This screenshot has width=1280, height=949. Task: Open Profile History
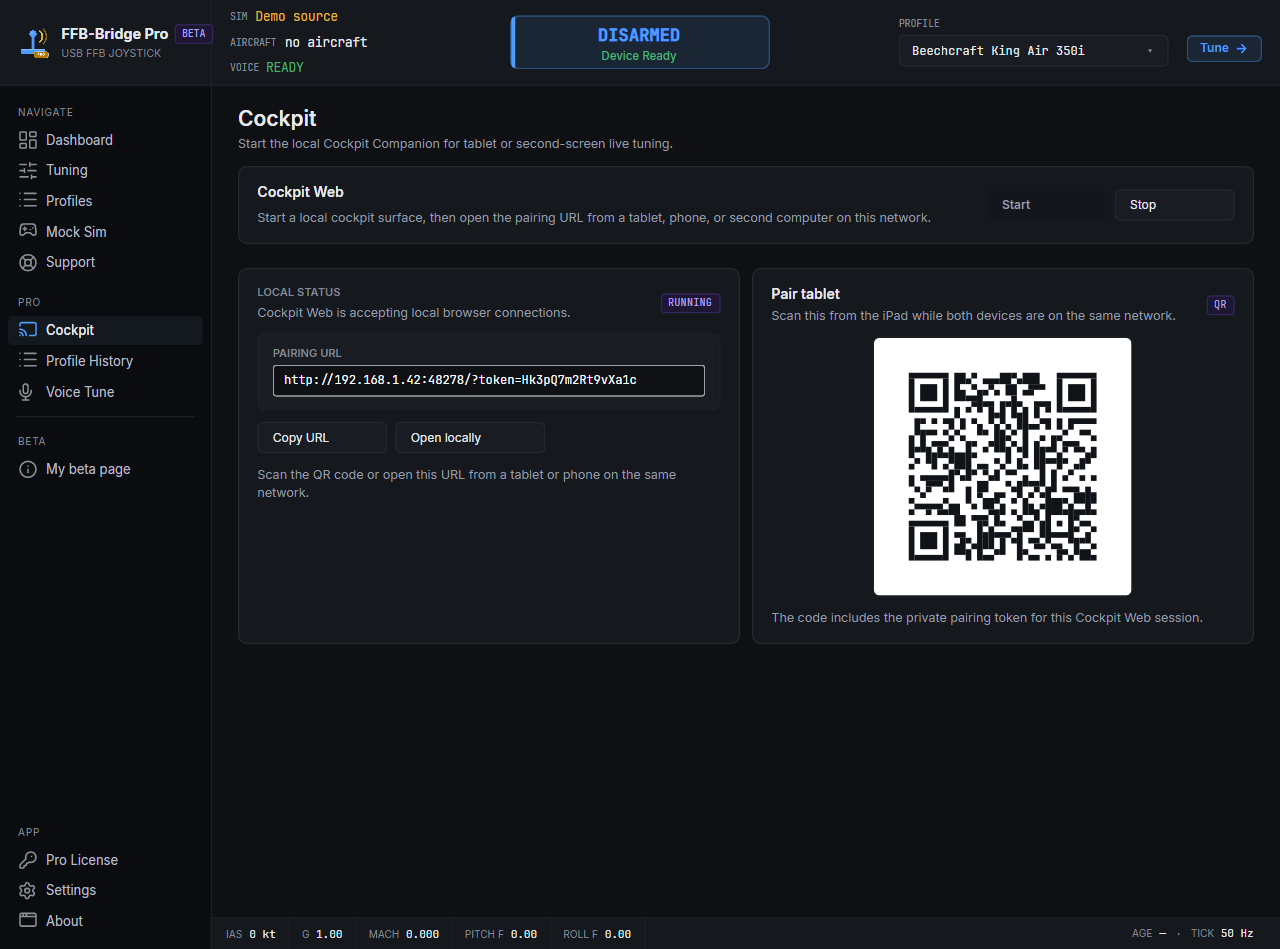(x=105, y=361)
